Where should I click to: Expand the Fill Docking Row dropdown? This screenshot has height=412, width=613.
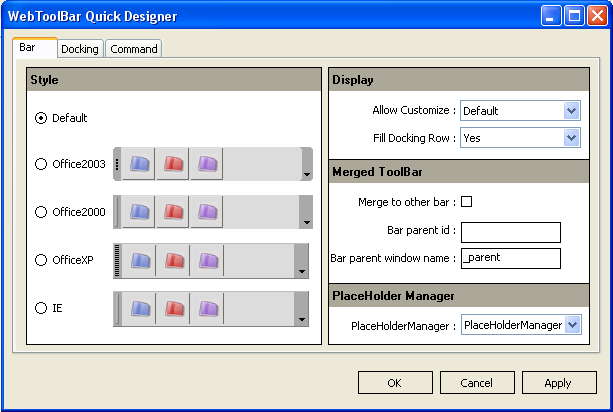click(x=571, y=138)
